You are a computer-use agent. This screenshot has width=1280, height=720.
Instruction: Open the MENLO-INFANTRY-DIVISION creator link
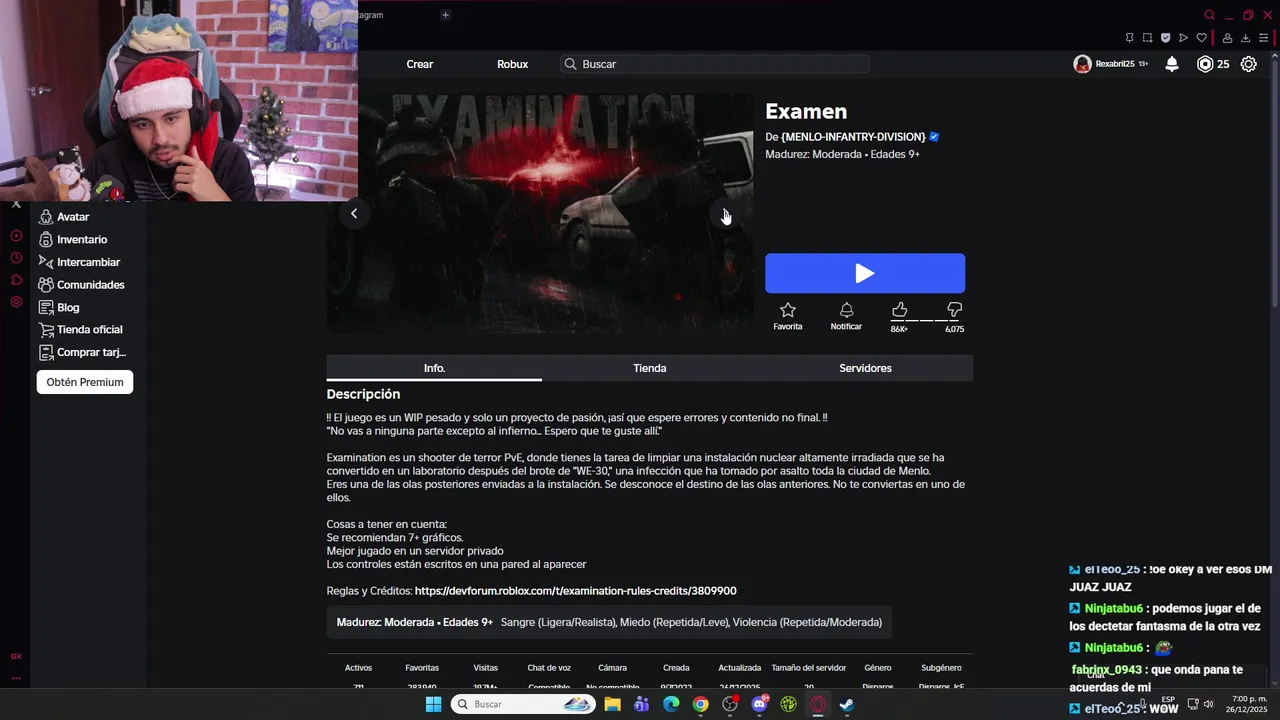click(x=852, y=137)
